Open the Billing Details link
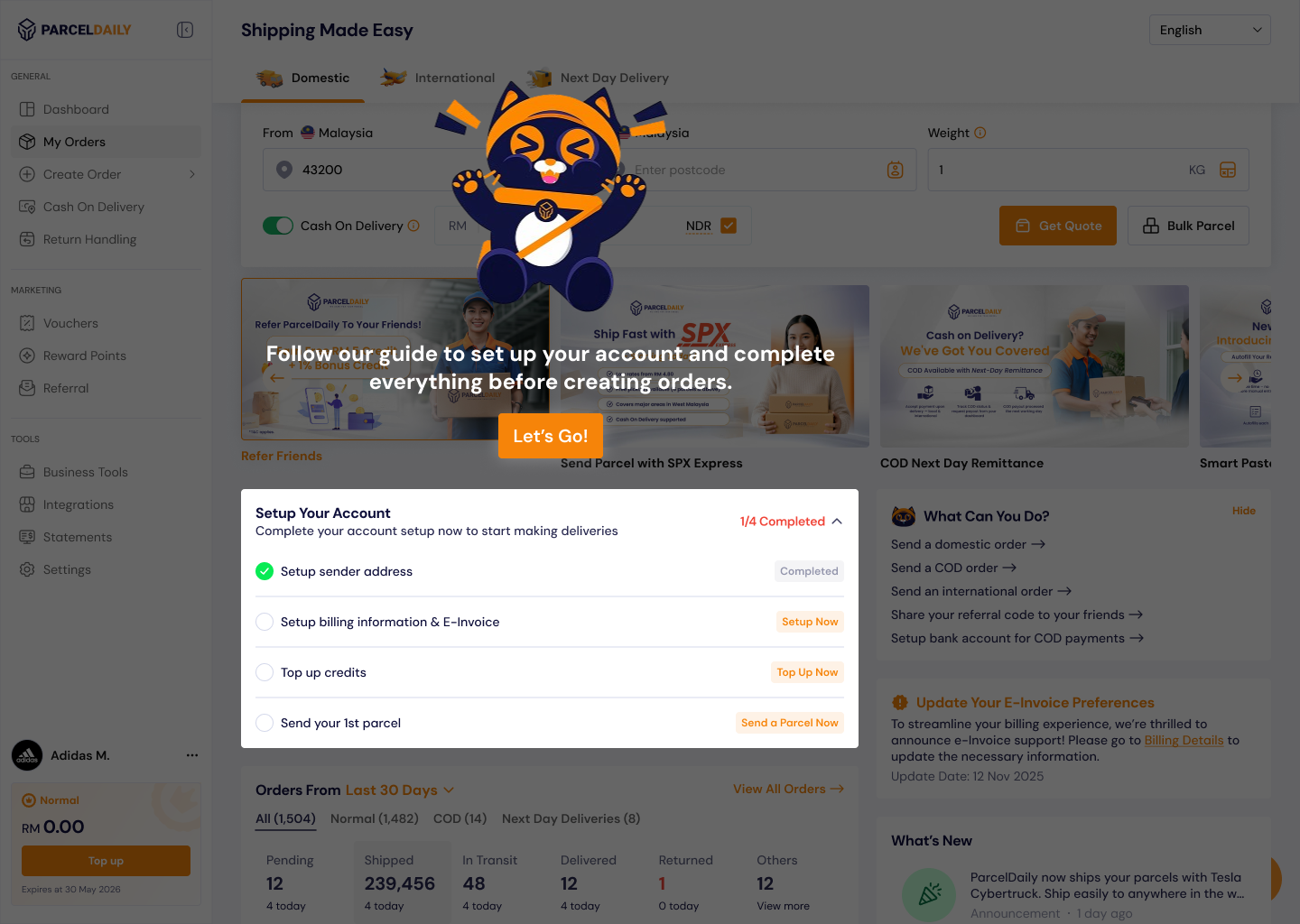 click(x=1184, y=740)
